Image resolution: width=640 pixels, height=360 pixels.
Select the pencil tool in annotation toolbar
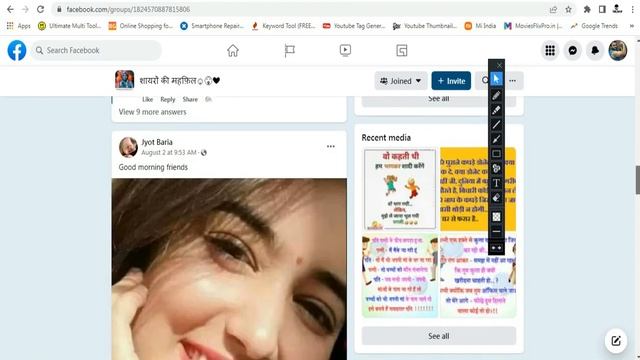pos(496,96)
